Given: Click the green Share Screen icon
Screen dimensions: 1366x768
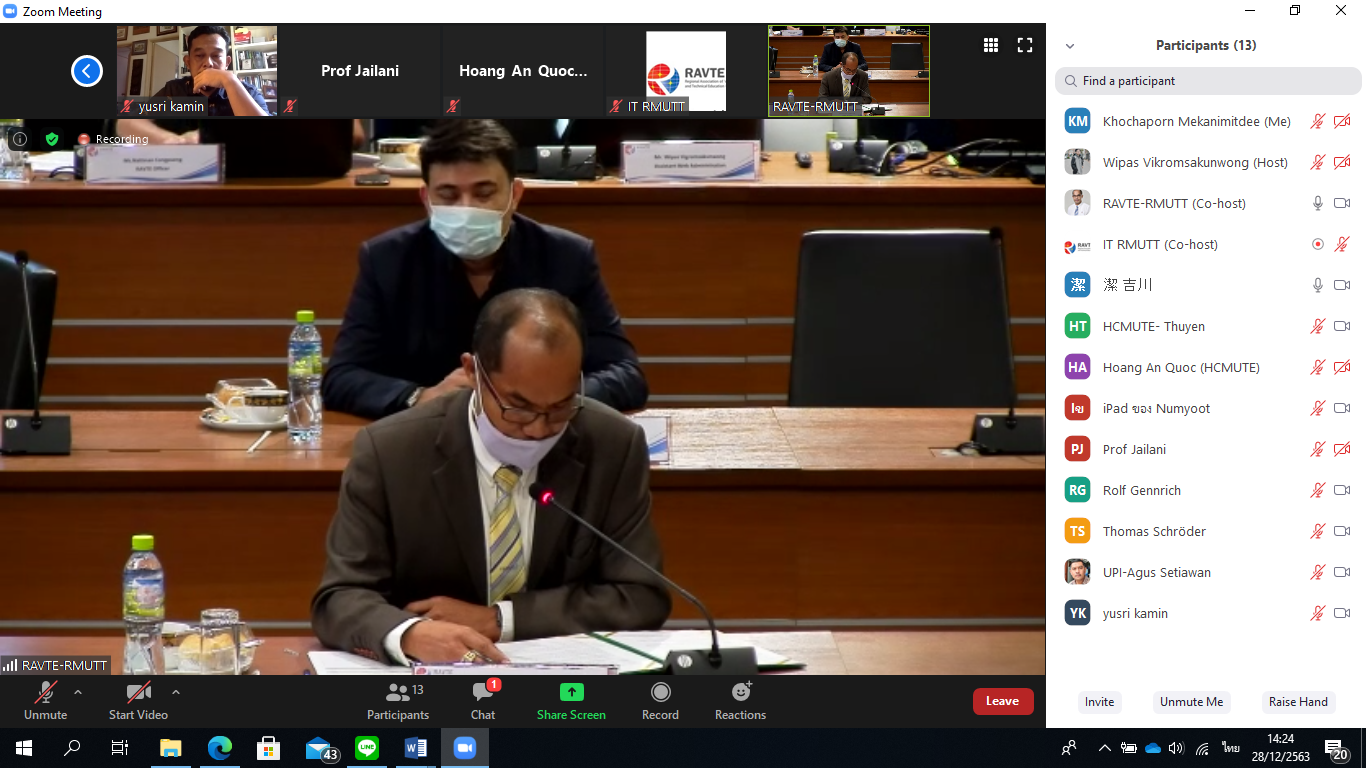Looking at the screenshot, I should (x=571, y=692).
